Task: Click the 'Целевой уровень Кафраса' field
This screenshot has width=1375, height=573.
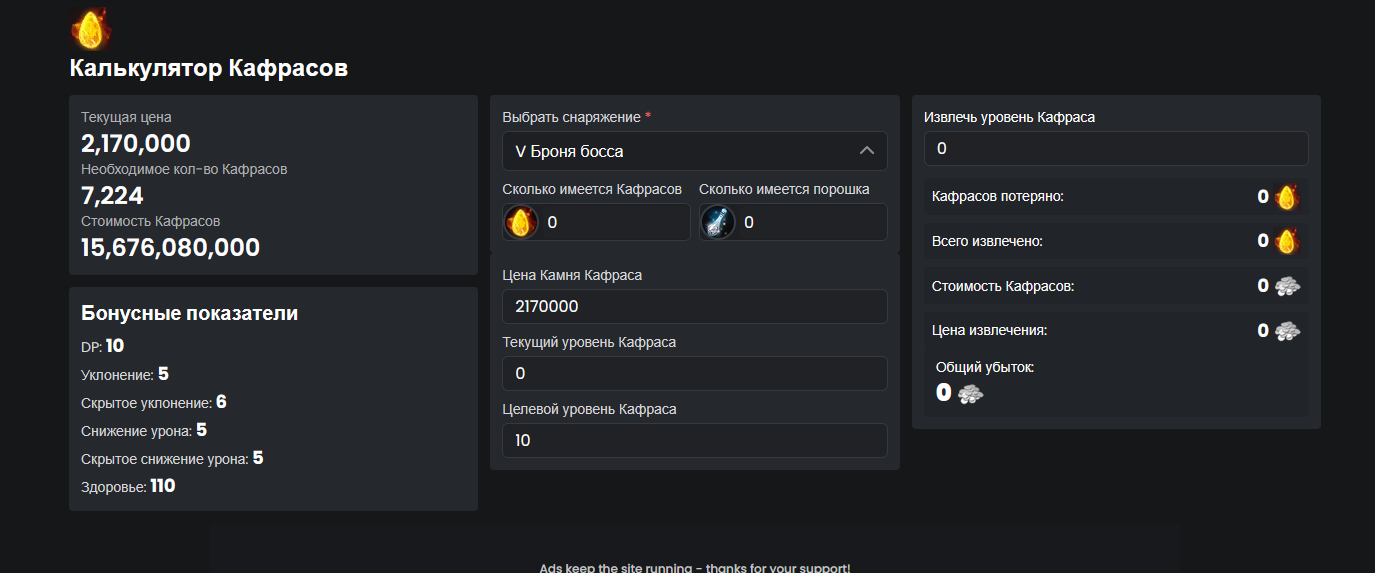Action: point(694,440)
